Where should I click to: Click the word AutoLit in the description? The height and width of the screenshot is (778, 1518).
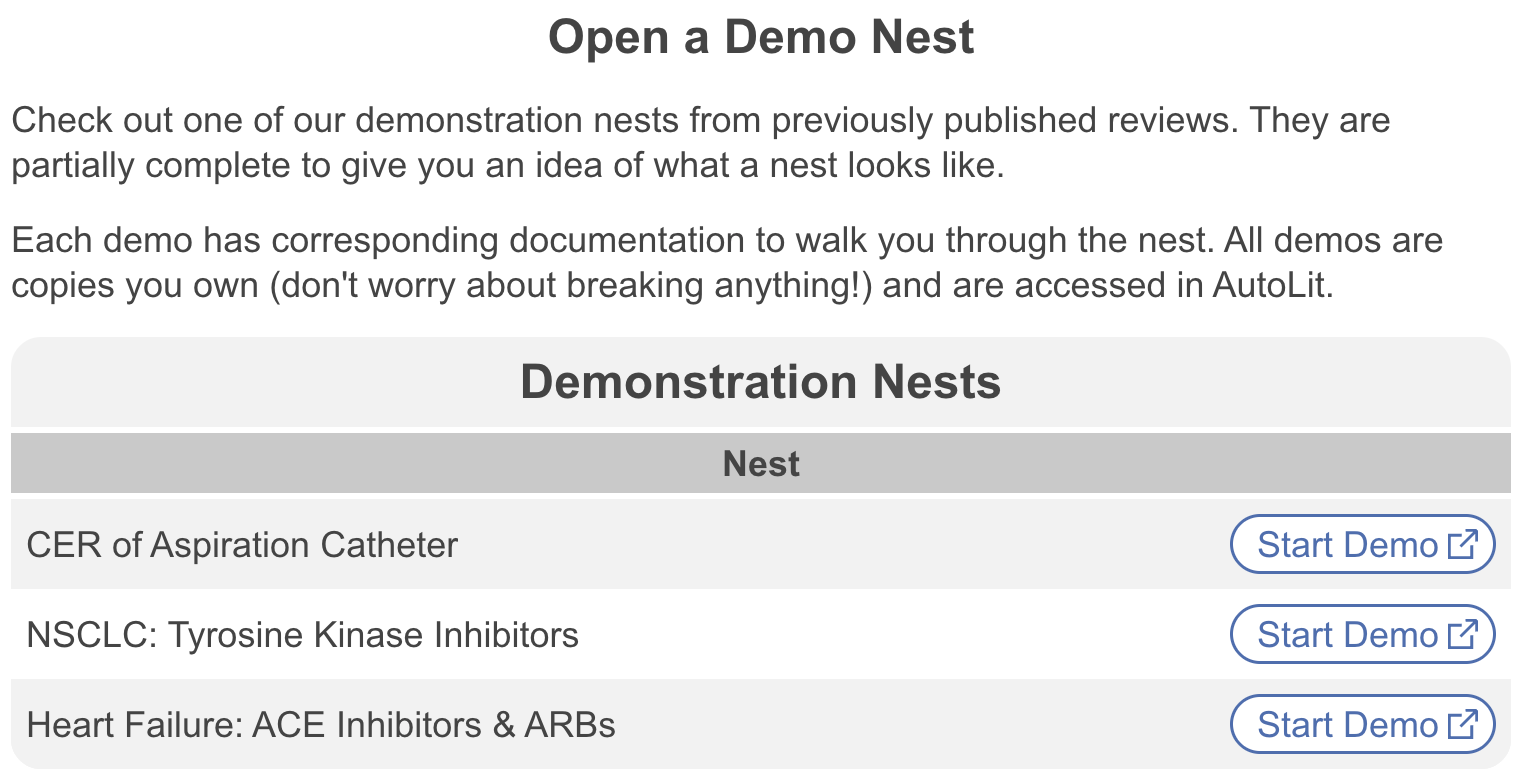1273,286
